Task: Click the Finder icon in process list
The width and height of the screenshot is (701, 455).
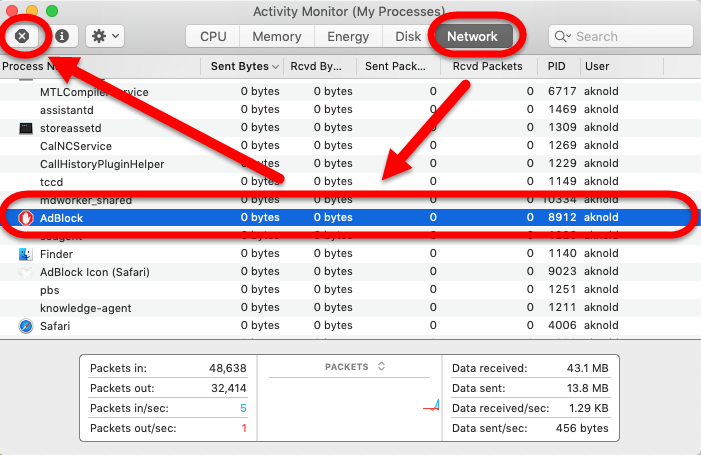Action: coord(26,254)
